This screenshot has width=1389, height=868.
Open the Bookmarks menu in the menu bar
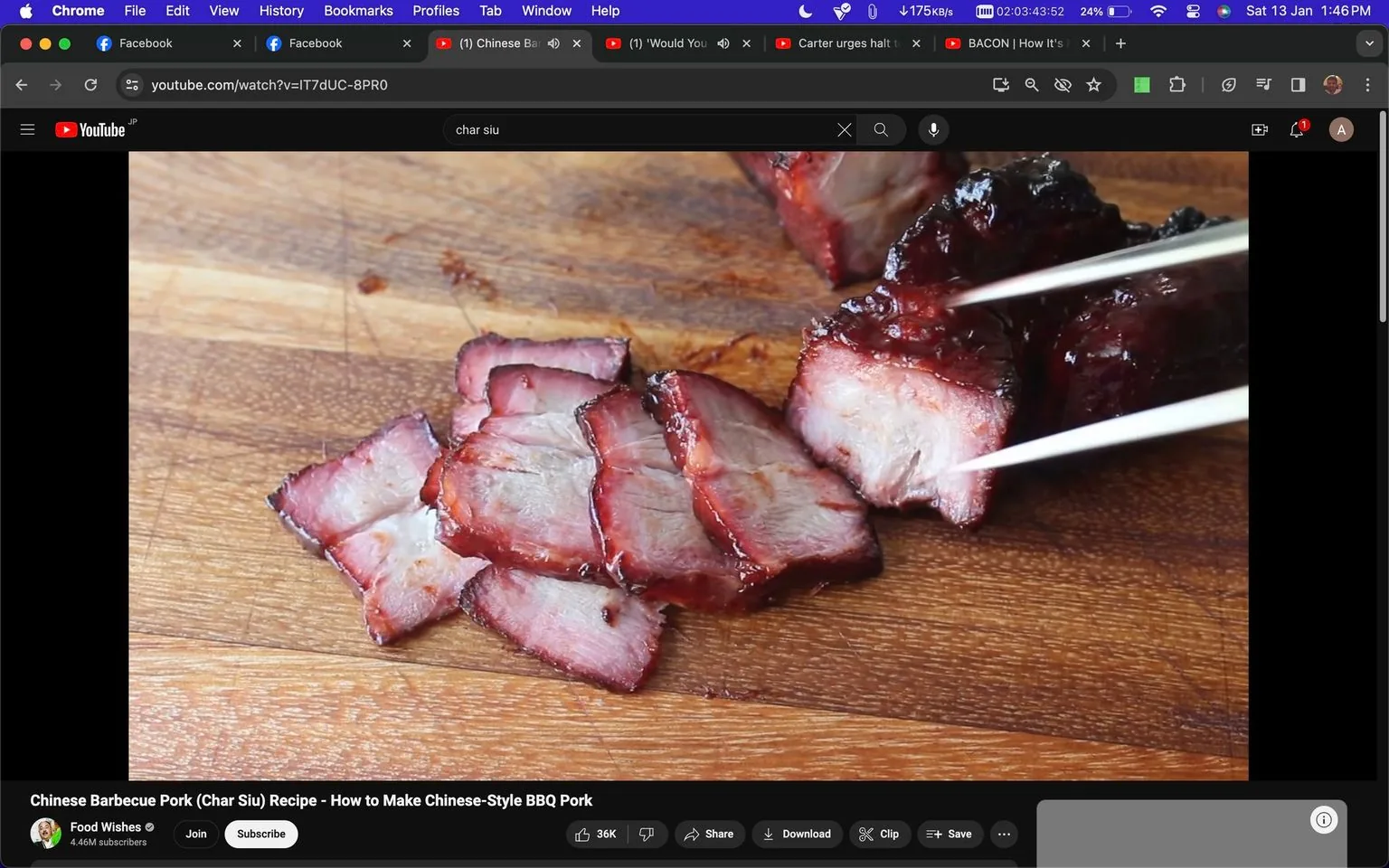tap(358, 10)
